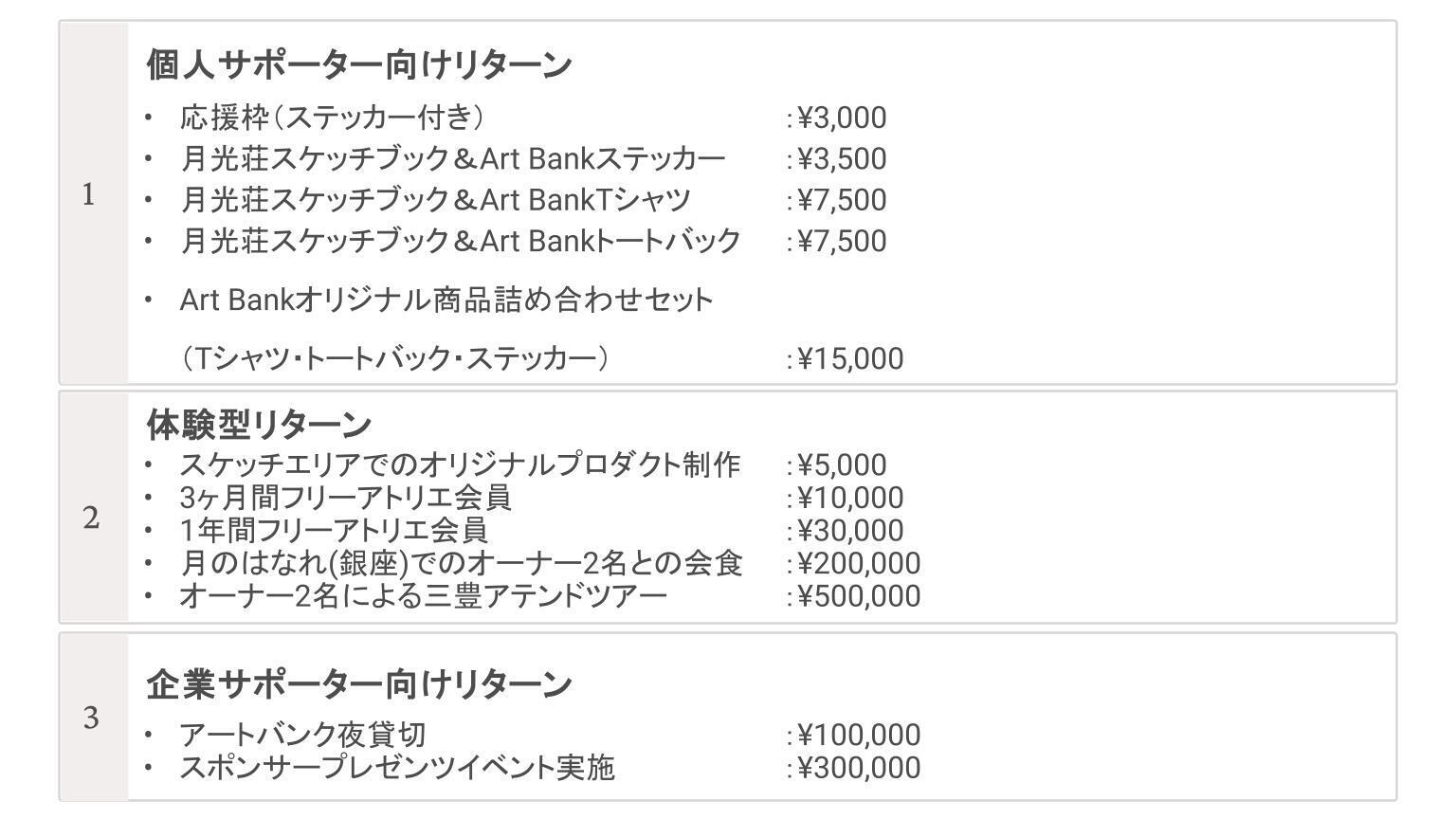Click row number 3 cell

pos(91,719)
